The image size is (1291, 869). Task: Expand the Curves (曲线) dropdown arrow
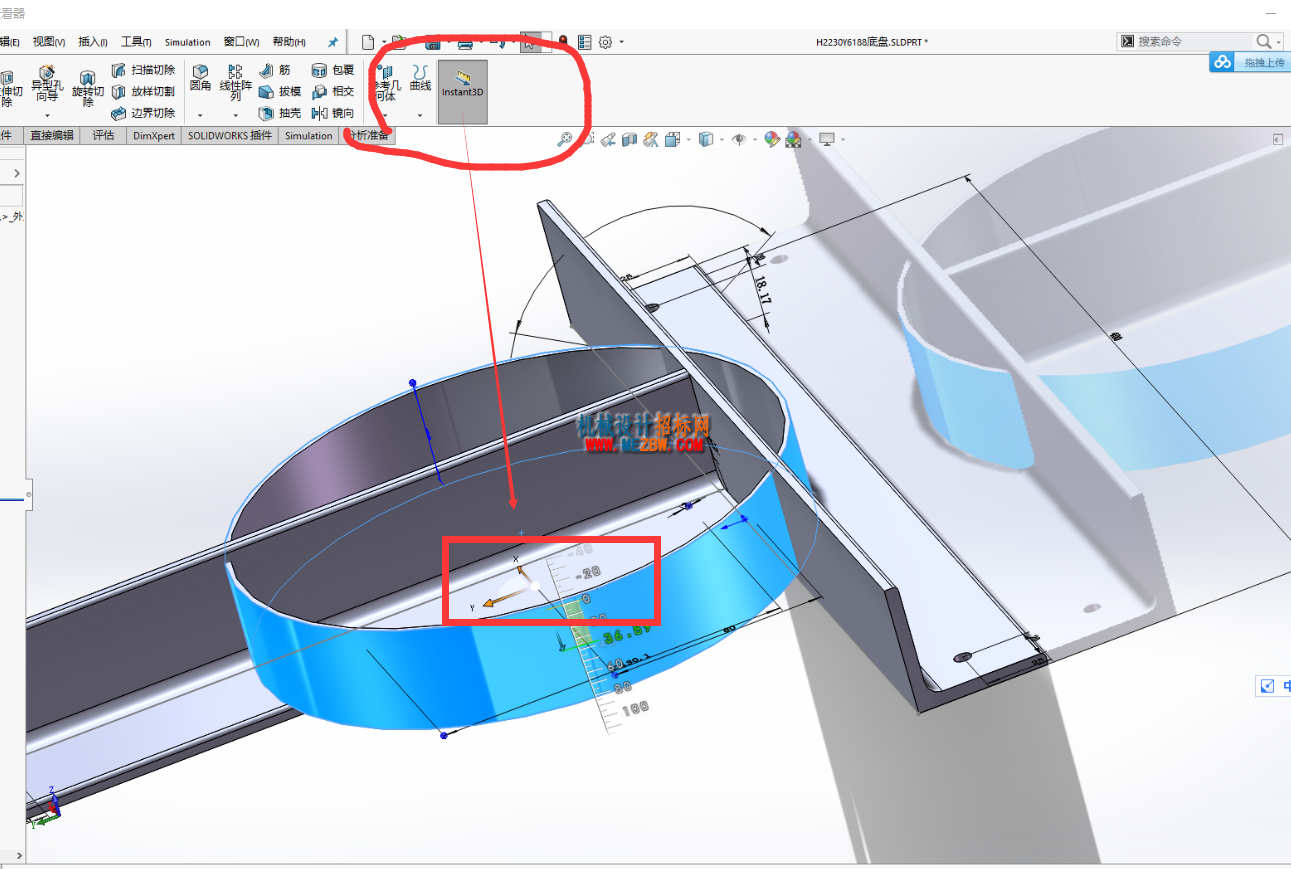[x=420, y=115]
